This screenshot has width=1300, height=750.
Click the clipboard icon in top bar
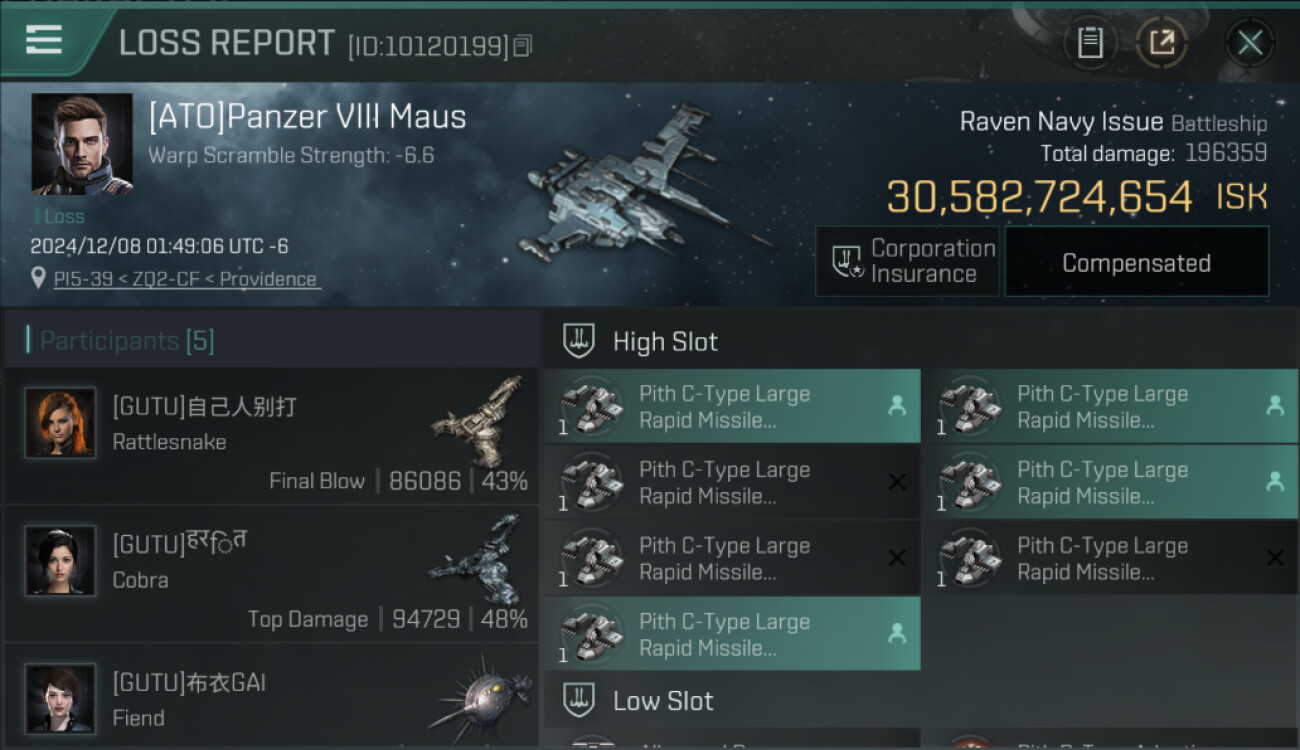1090,43
